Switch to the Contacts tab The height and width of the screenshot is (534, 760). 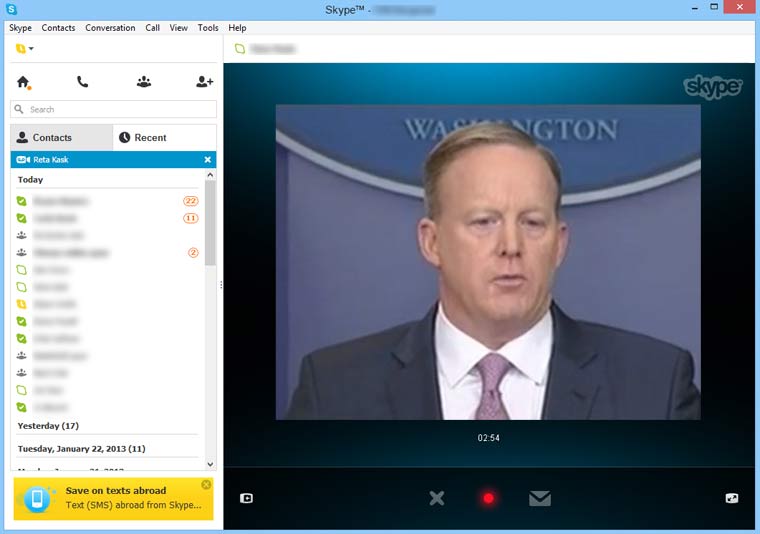(62, 138)
